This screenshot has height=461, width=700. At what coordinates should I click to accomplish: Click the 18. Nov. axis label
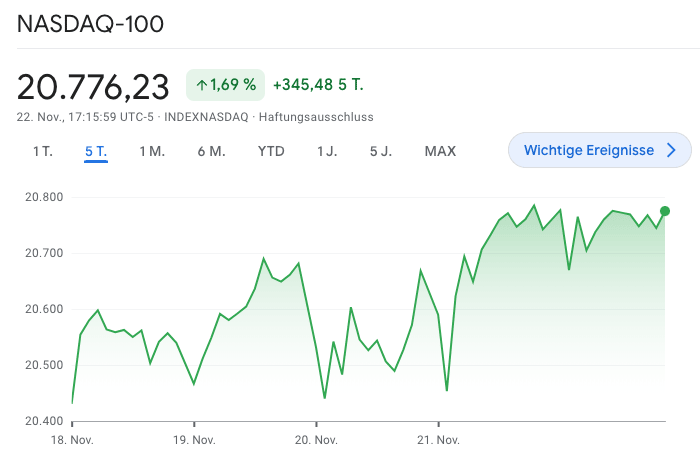pyautogui.click(x=72, y=440)
